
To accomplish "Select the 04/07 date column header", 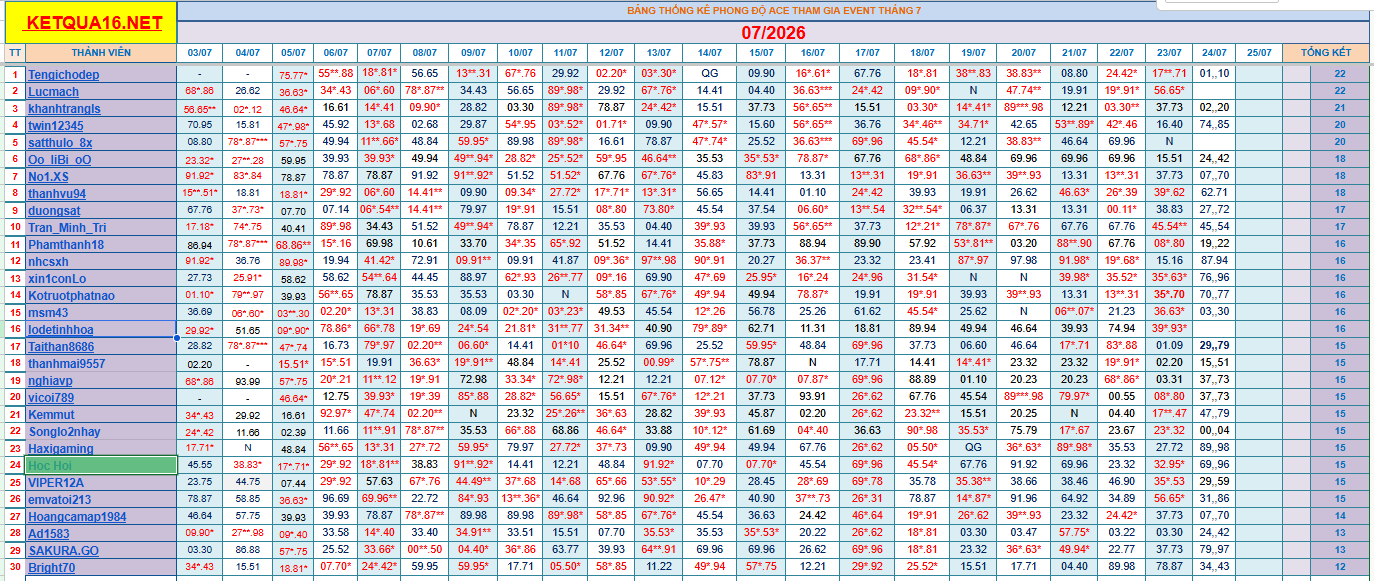I will (x=246, y=52).
